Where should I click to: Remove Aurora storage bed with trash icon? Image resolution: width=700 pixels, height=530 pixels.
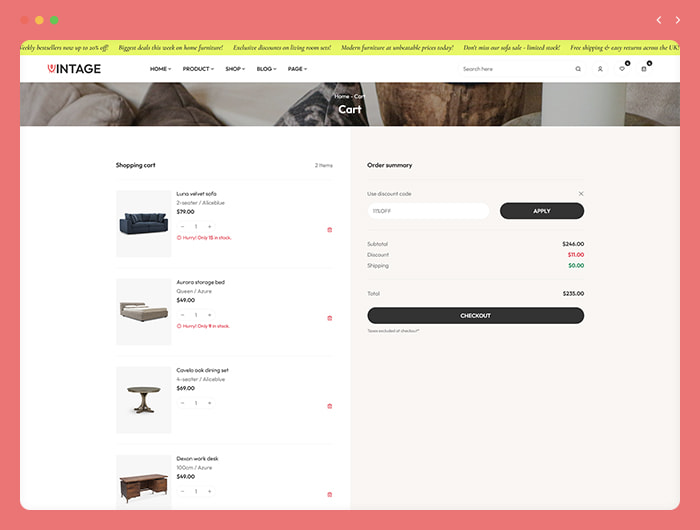pos(330,318)
